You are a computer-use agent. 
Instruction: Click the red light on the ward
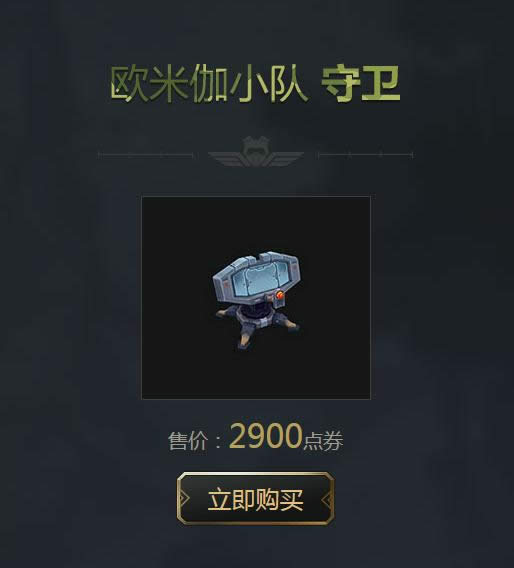(280, 295)
